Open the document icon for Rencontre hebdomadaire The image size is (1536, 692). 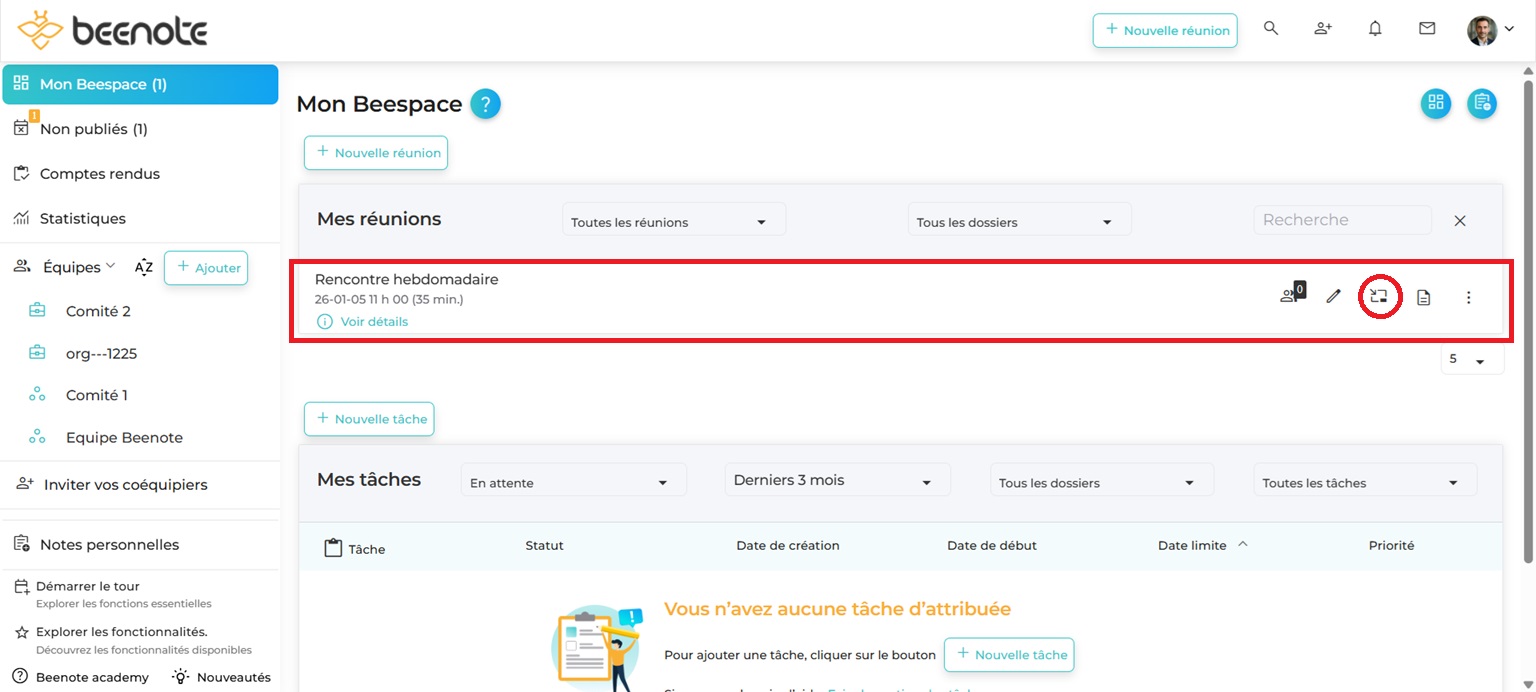click(1423, 297)
